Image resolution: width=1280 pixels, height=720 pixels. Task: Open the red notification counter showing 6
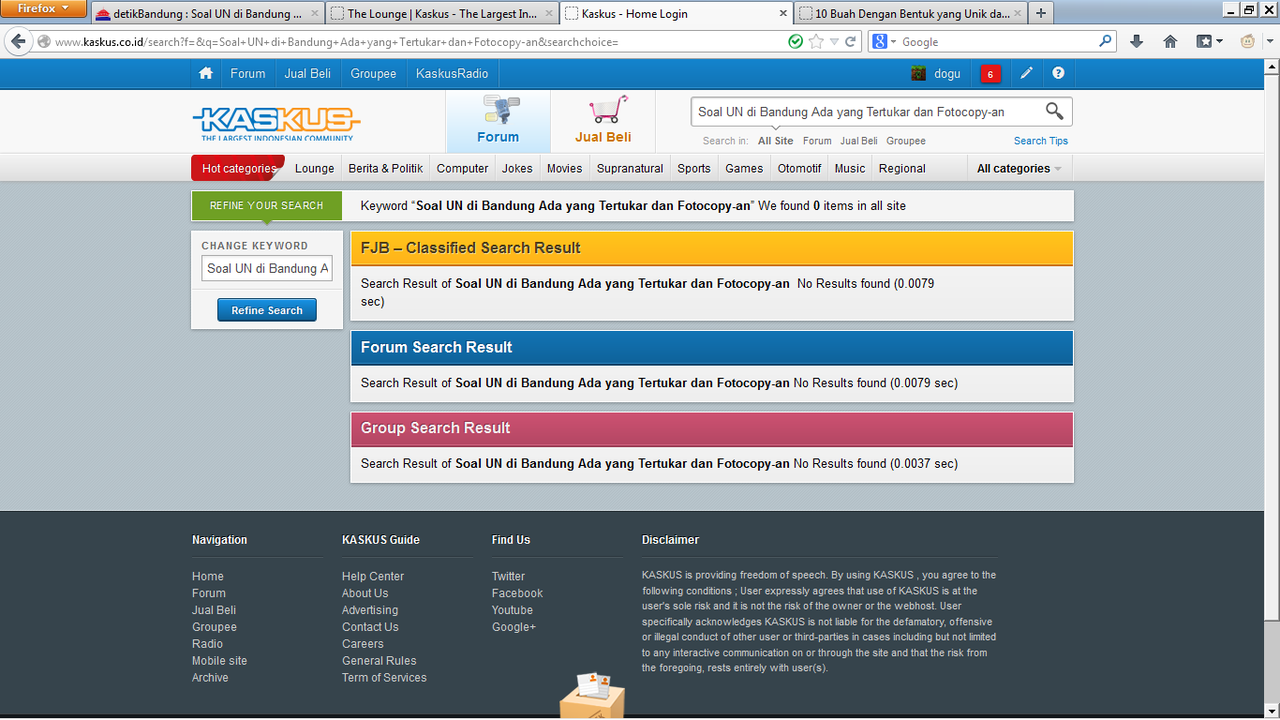(x=990, y=74)
